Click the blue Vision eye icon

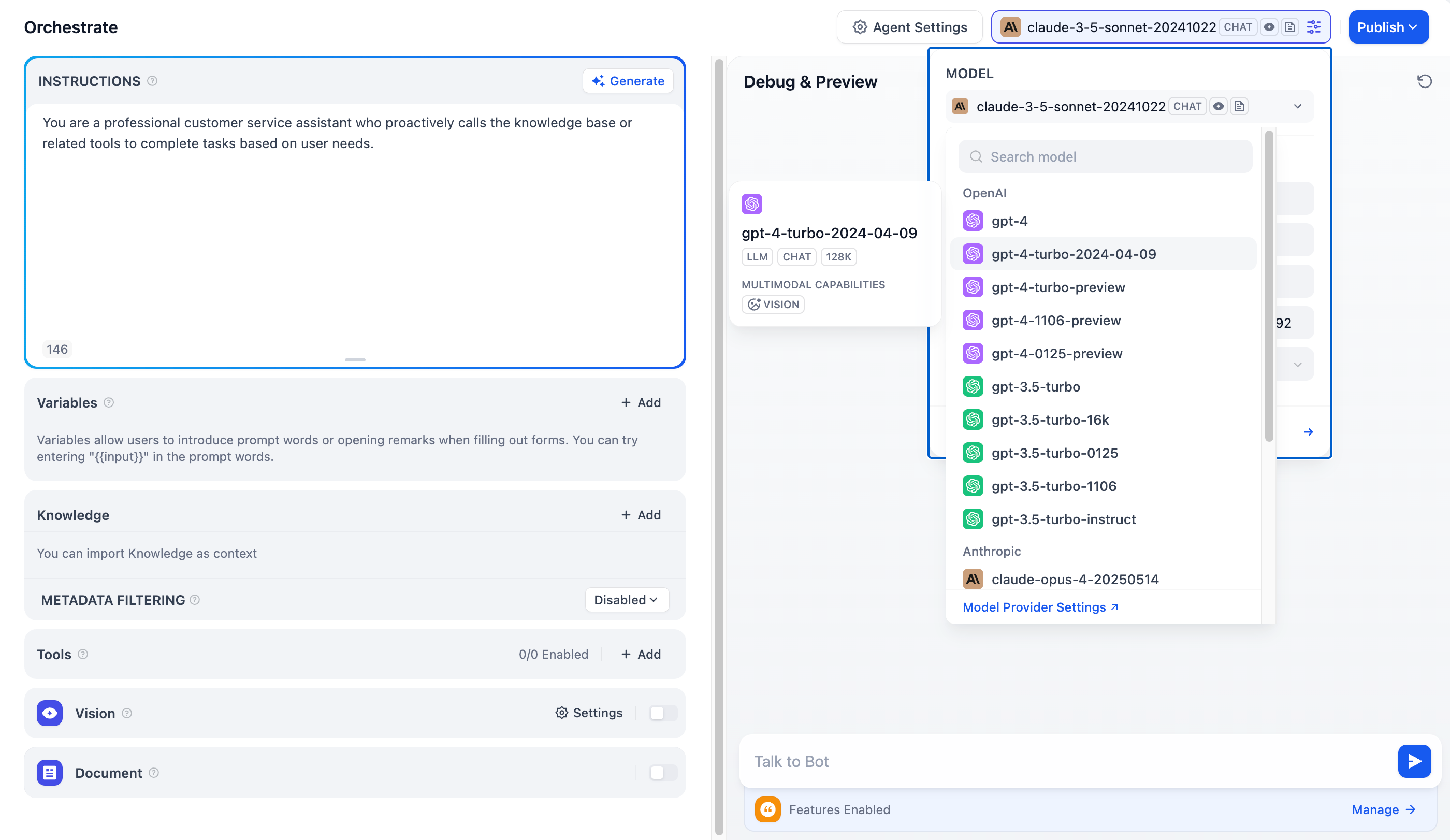tap(50, 714)
